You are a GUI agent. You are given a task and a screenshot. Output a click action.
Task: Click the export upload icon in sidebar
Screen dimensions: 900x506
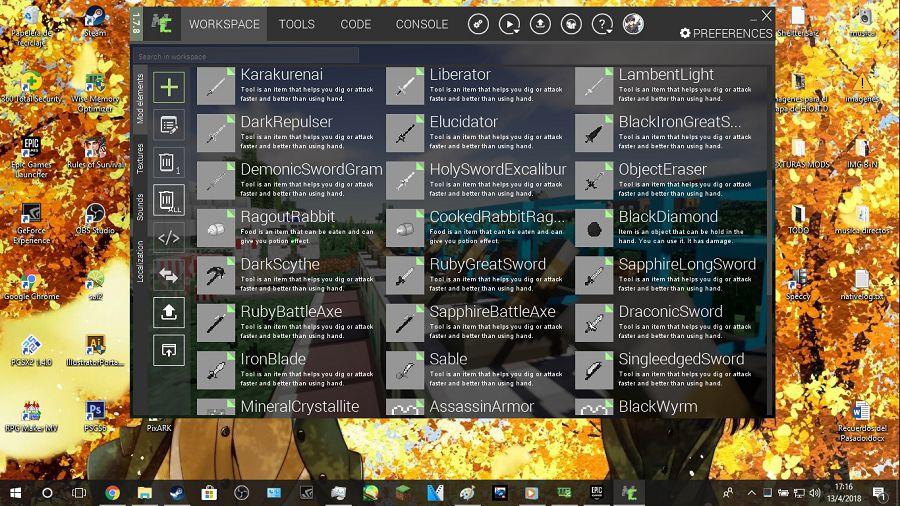(169, 311)
